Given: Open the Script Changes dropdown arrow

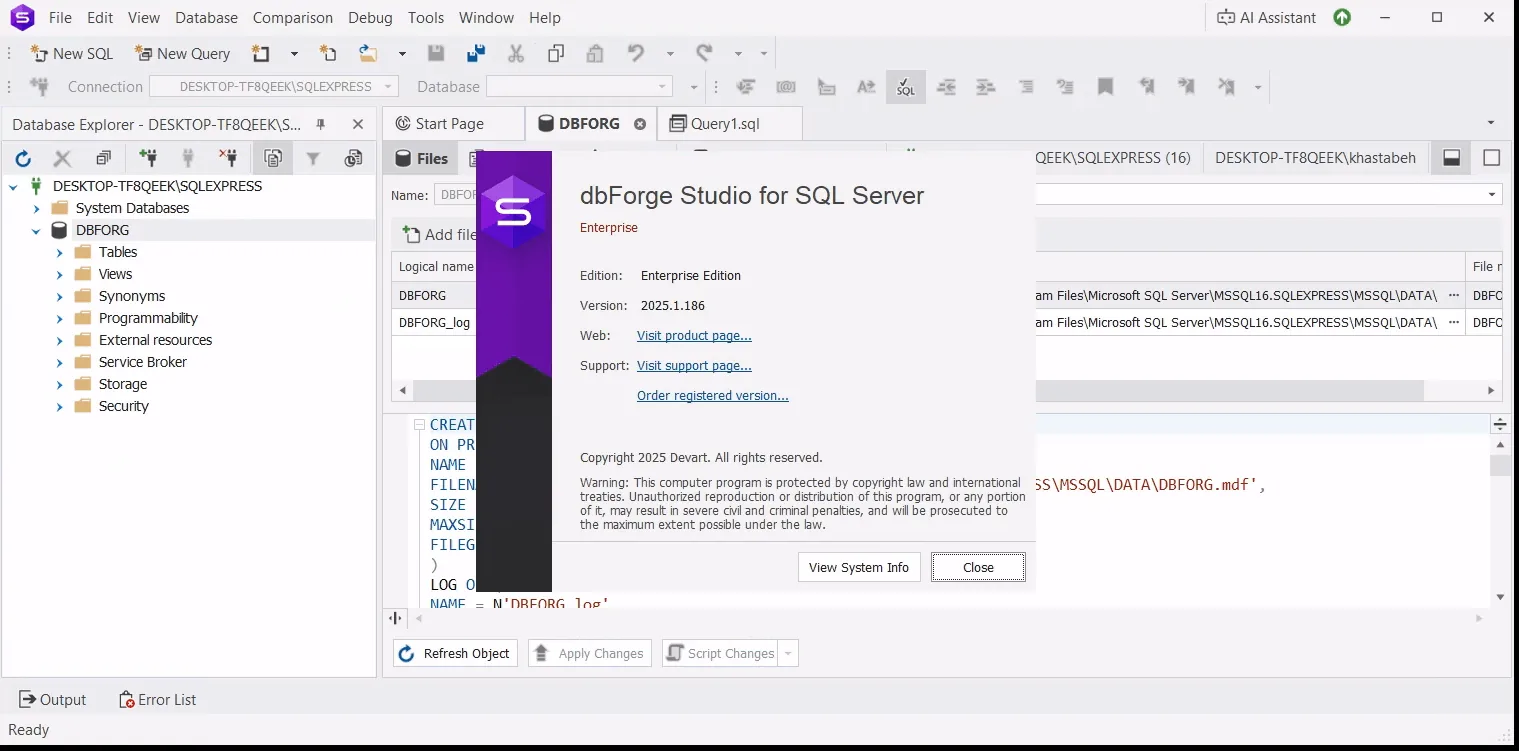Looking at the screenshot, I should pos(789,654).
